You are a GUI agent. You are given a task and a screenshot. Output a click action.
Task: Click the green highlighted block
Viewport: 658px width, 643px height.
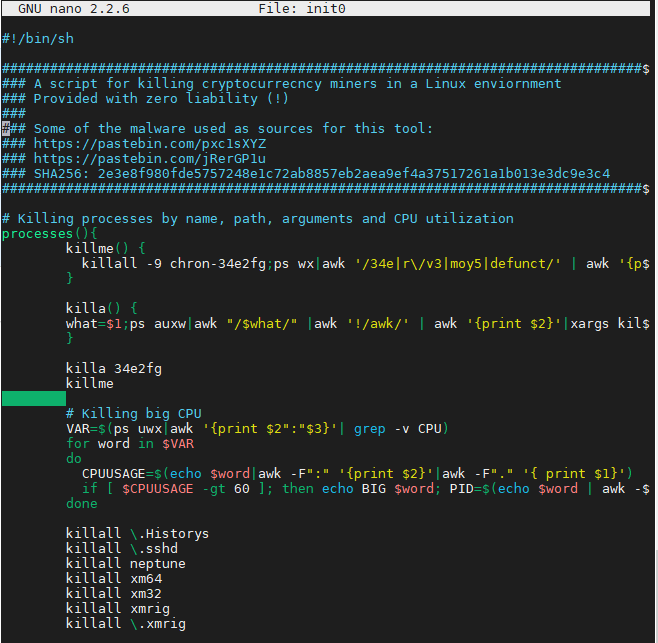tap(33, 398)
